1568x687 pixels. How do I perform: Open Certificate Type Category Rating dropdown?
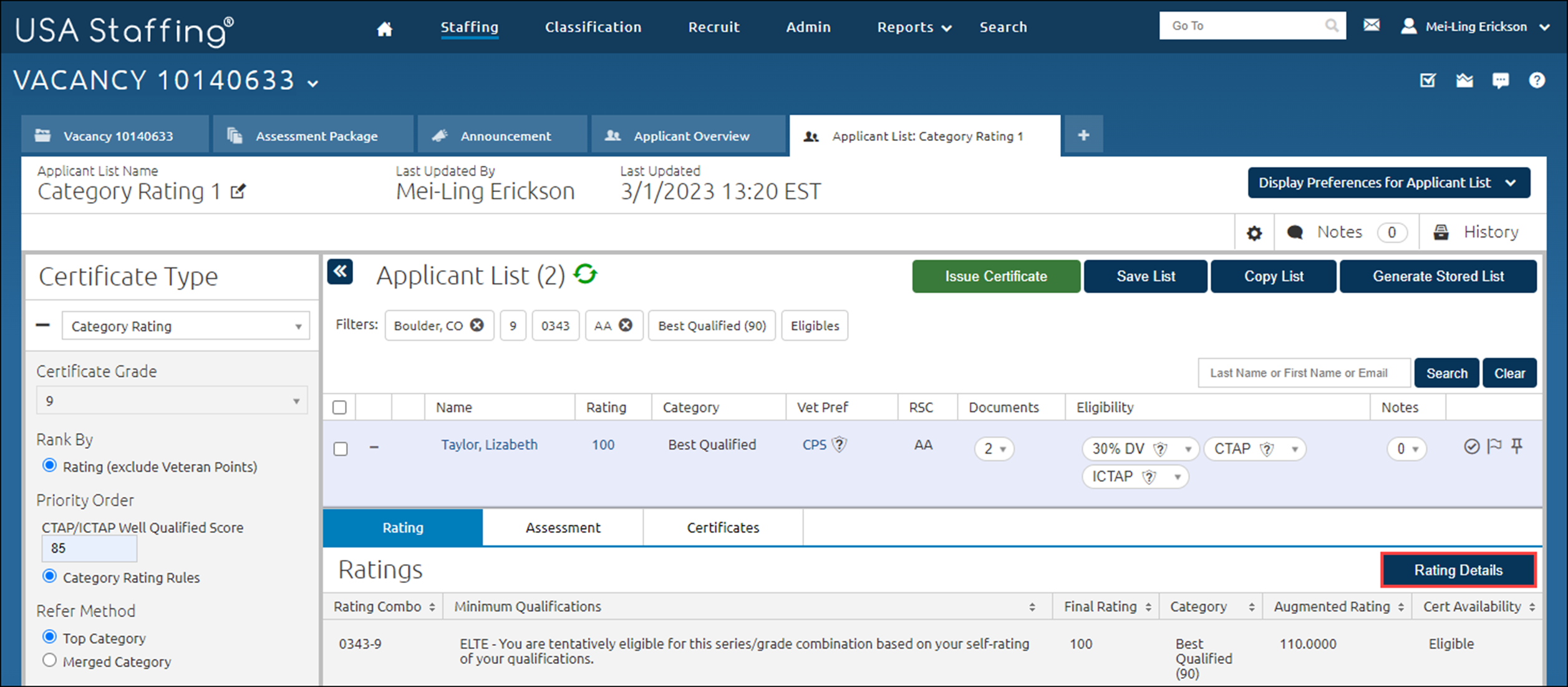pyautogui.click(x=185, y=326)
